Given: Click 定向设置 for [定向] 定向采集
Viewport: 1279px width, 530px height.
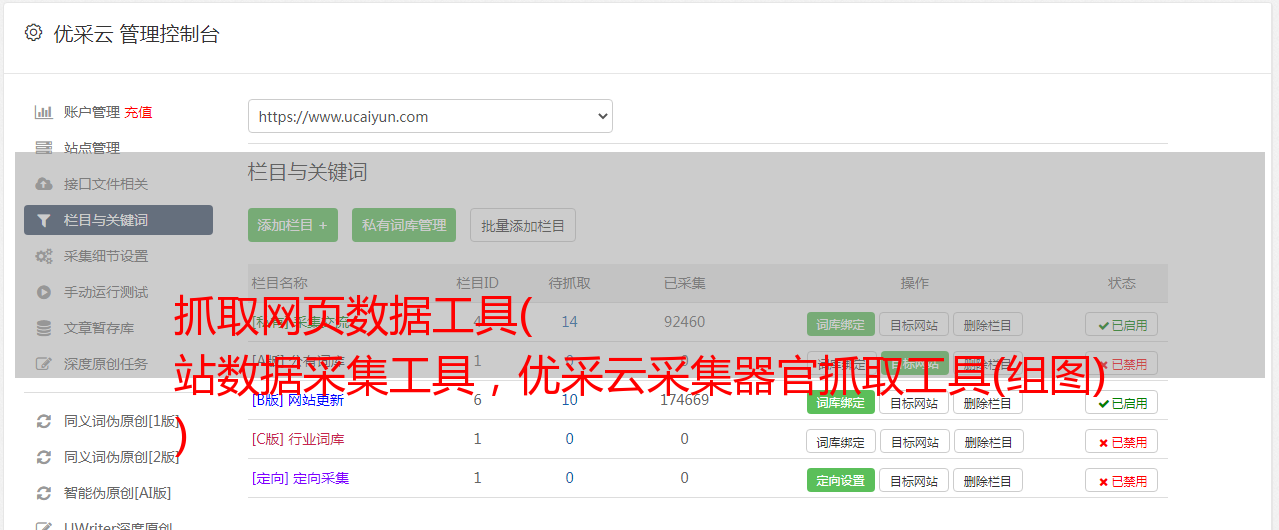Looking at the screenshot, I should coord(841,480).
